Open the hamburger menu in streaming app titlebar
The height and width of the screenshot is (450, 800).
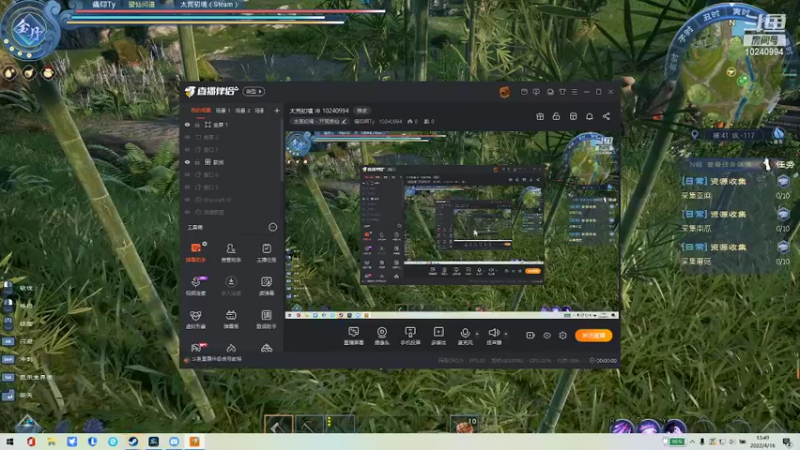[574, 92]
